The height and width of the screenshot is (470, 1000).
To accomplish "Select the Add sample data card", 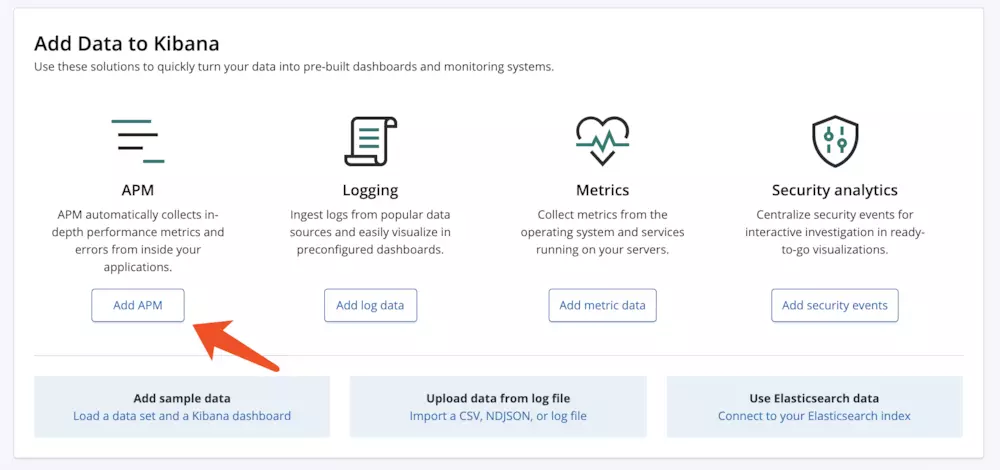I will point(182,407).
